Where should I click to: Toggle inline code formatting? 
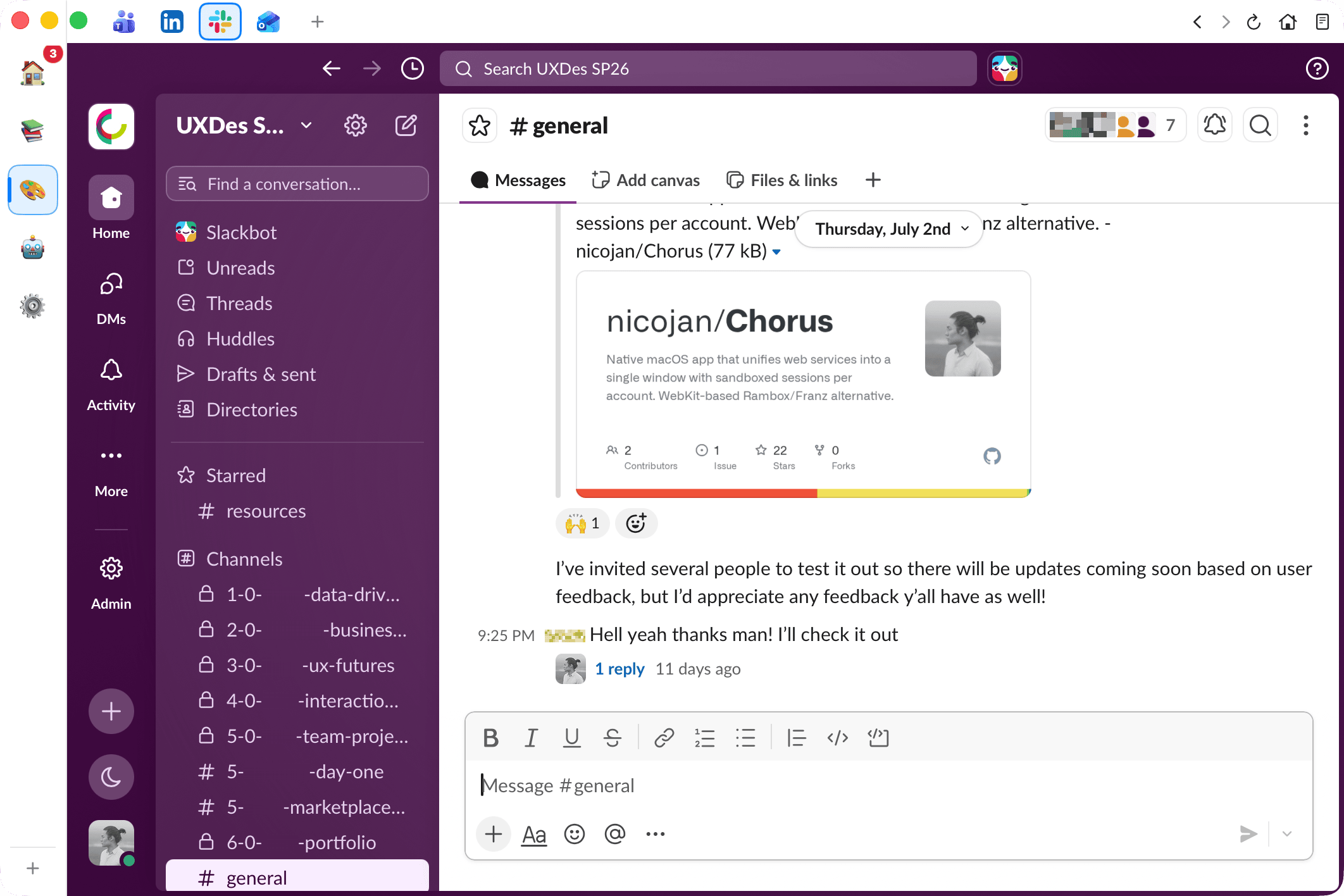coord(837,738)
